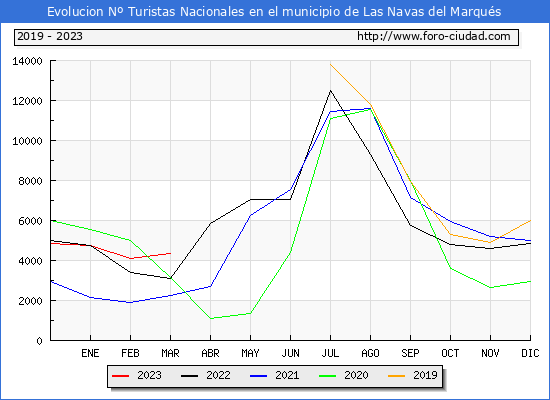Open the http://www.foro-ciudad.com link text

pyautogui.click(x=434, y=36)
